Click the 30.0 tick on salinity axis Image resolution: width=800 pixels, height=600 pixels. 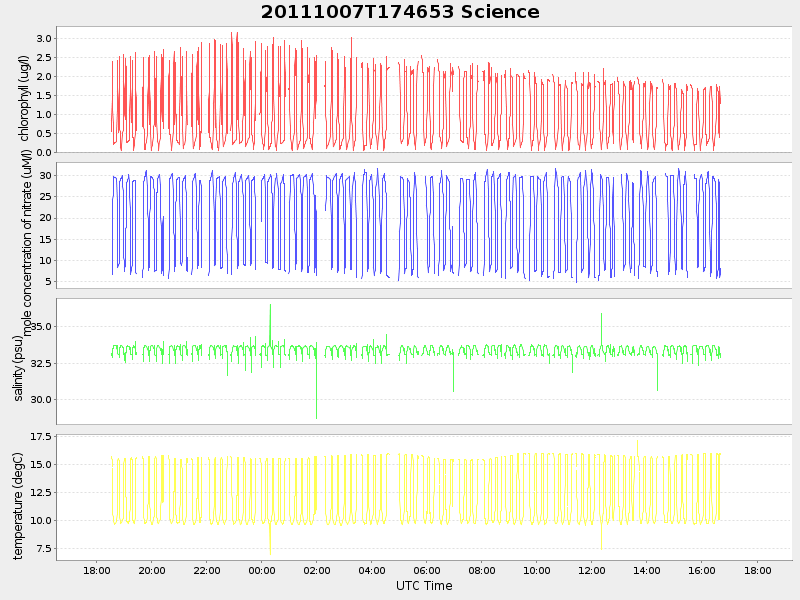[41, 399]
